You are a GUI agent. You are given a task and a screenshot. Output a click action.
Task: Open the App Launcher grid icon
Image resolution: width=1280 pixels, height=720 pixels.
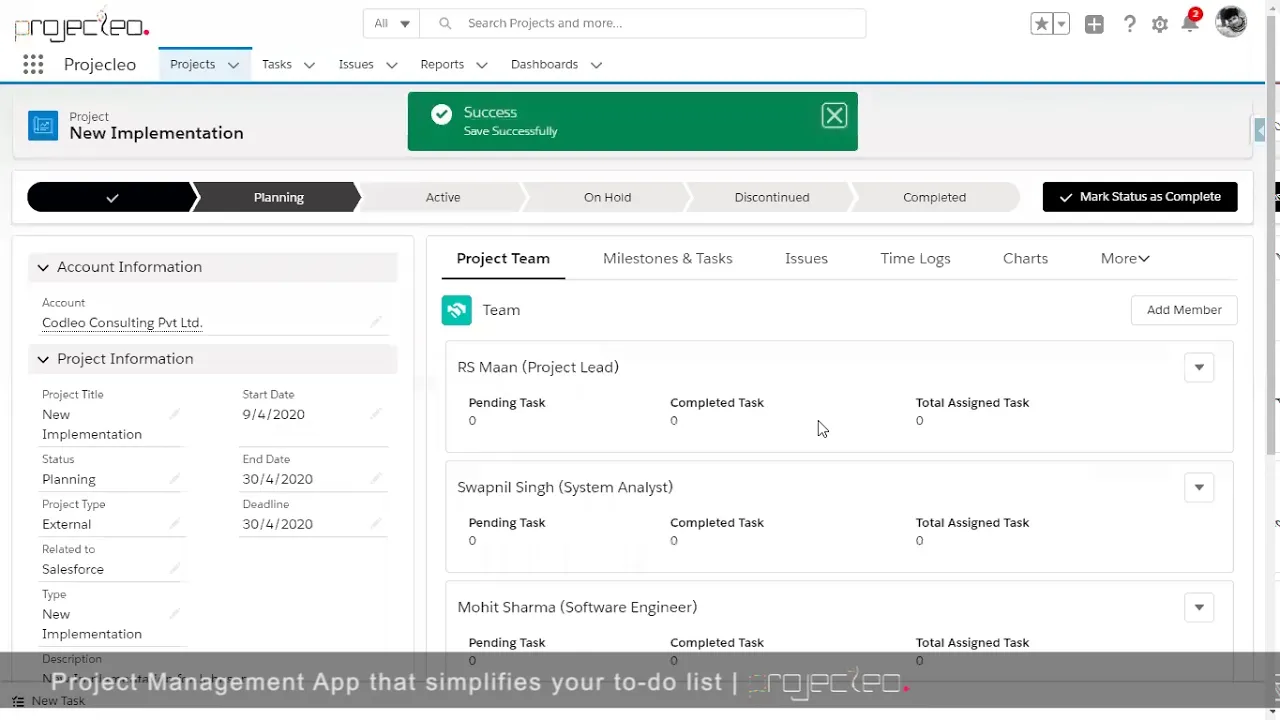pyautogui.click(x=33, y=64)
